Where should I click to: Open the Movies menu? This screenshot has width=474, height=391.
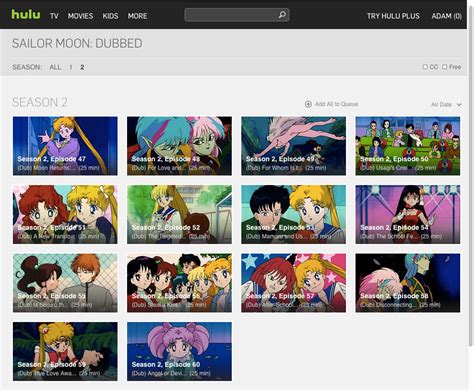[x=80, y=16]
